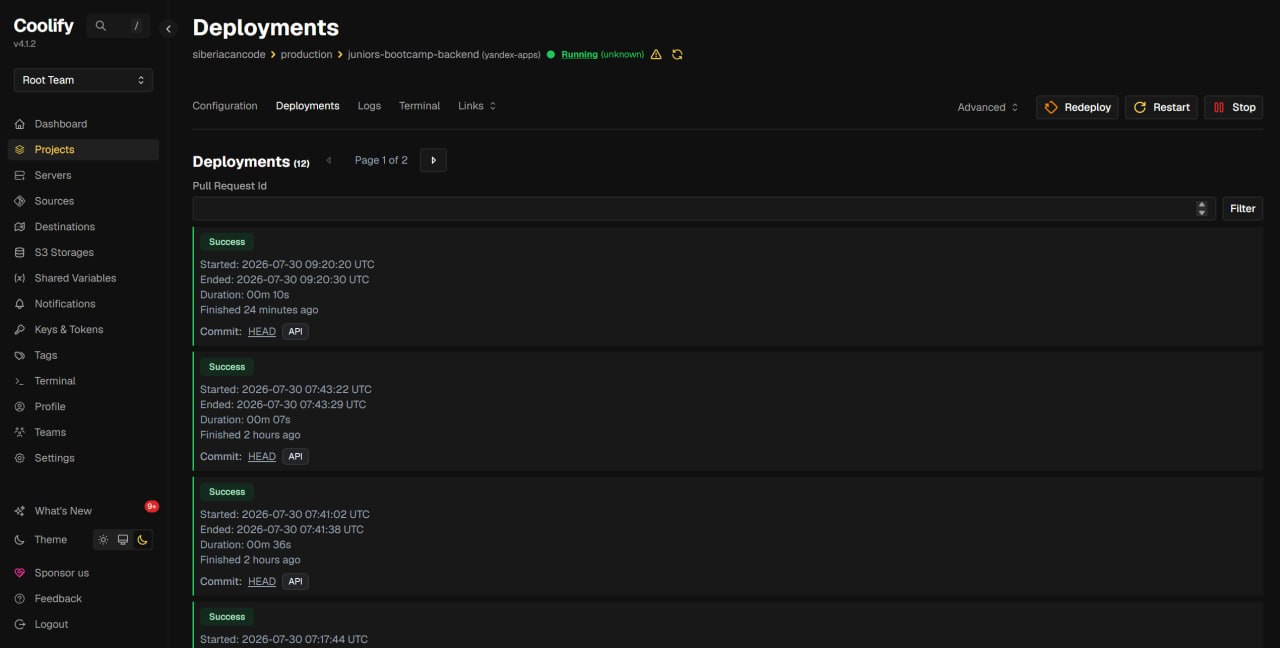Screen dimensions: 1280x648
Task: Click the Feedback question mark icon
Action: click(20, 599)
